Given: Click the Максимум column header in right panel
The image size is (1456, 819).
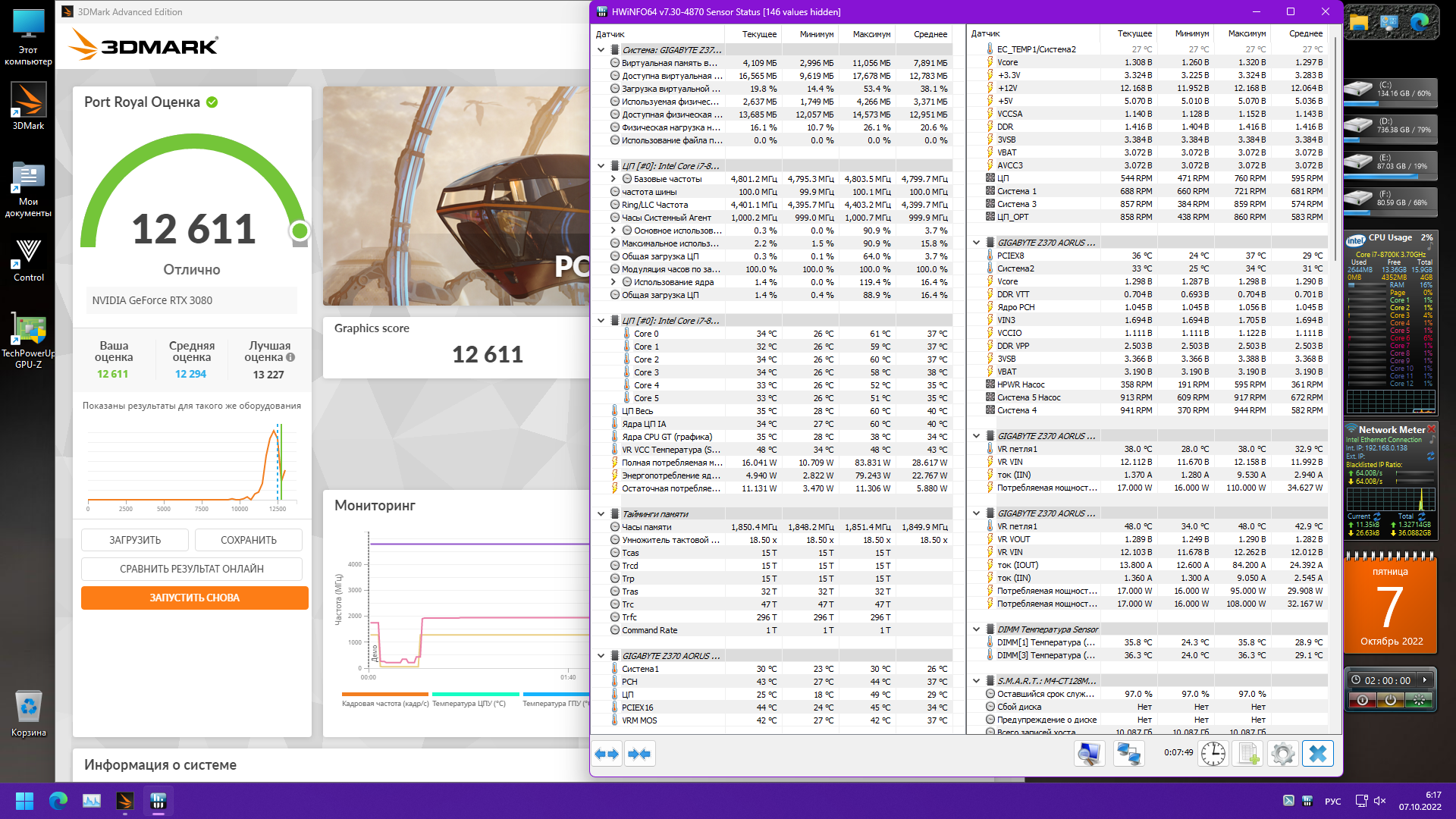Looking at the screenshot, I should (1247, 34).
